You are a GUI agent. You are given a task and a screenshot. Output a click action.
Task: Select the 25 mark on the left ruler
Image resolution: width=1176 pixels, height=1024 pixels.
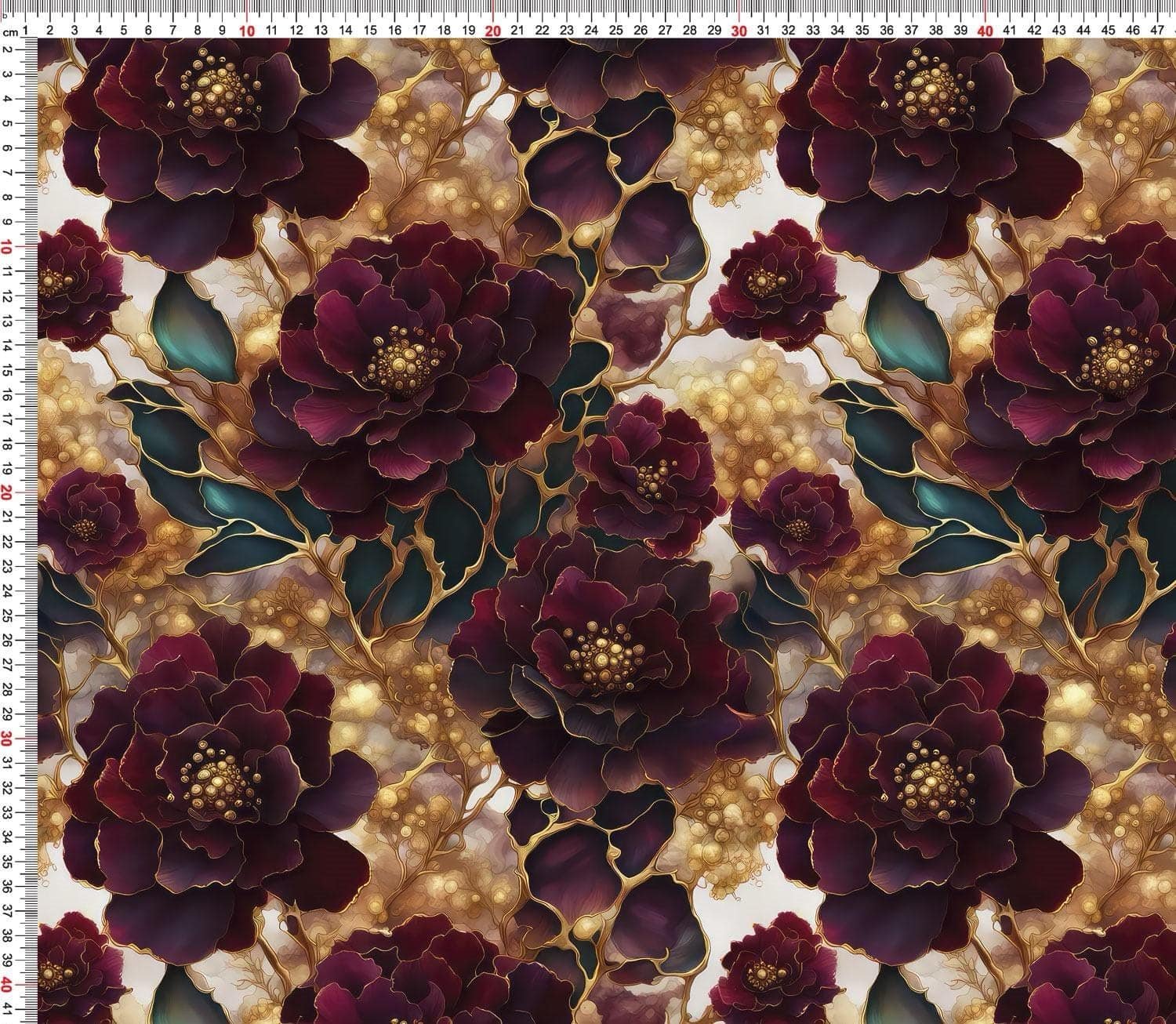pos(7,616)
